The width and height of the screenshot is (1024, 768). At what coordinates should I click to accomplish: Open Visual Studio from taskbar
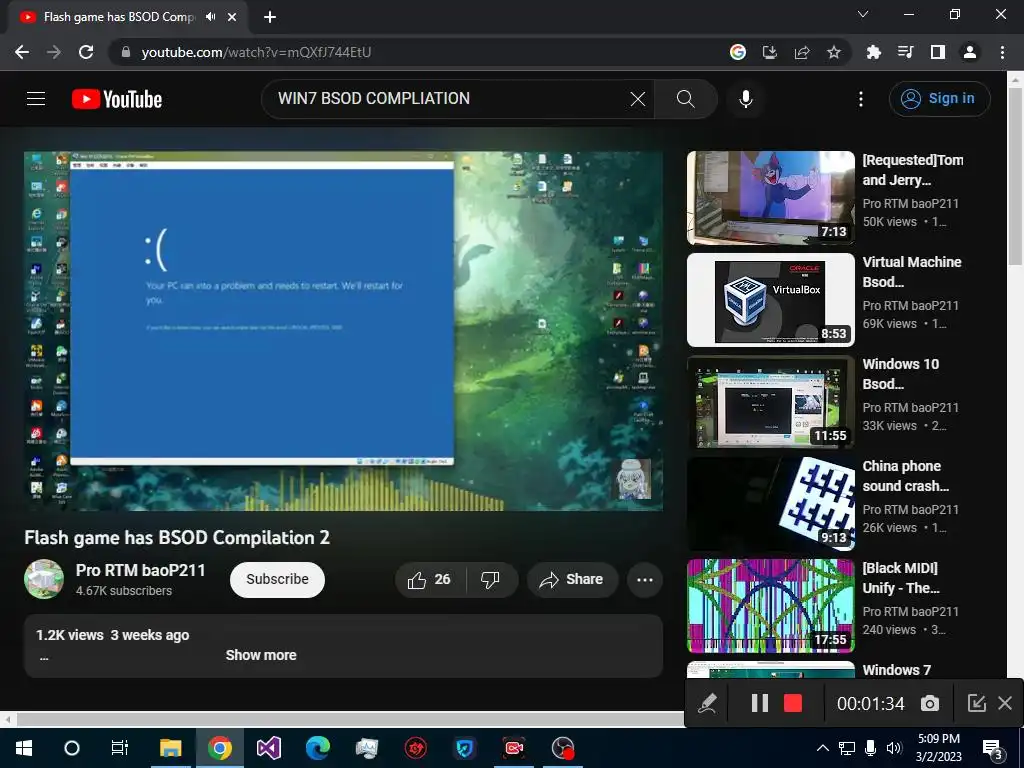click(268, 748)
